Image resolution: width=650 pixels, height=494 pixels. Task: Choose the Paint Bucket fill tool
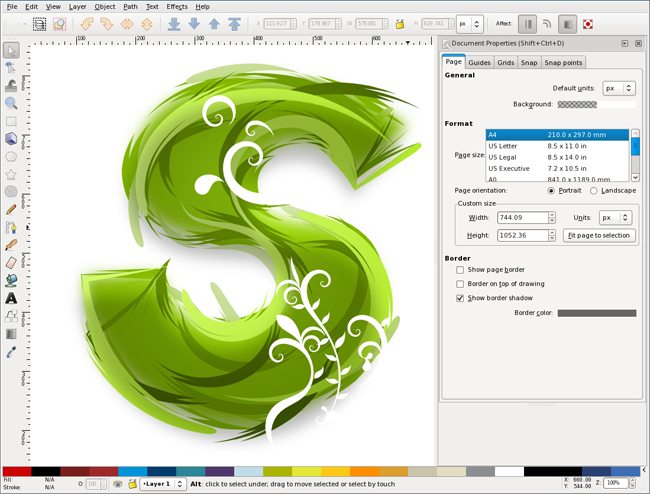pyautogui.click(x=11, y=280)
